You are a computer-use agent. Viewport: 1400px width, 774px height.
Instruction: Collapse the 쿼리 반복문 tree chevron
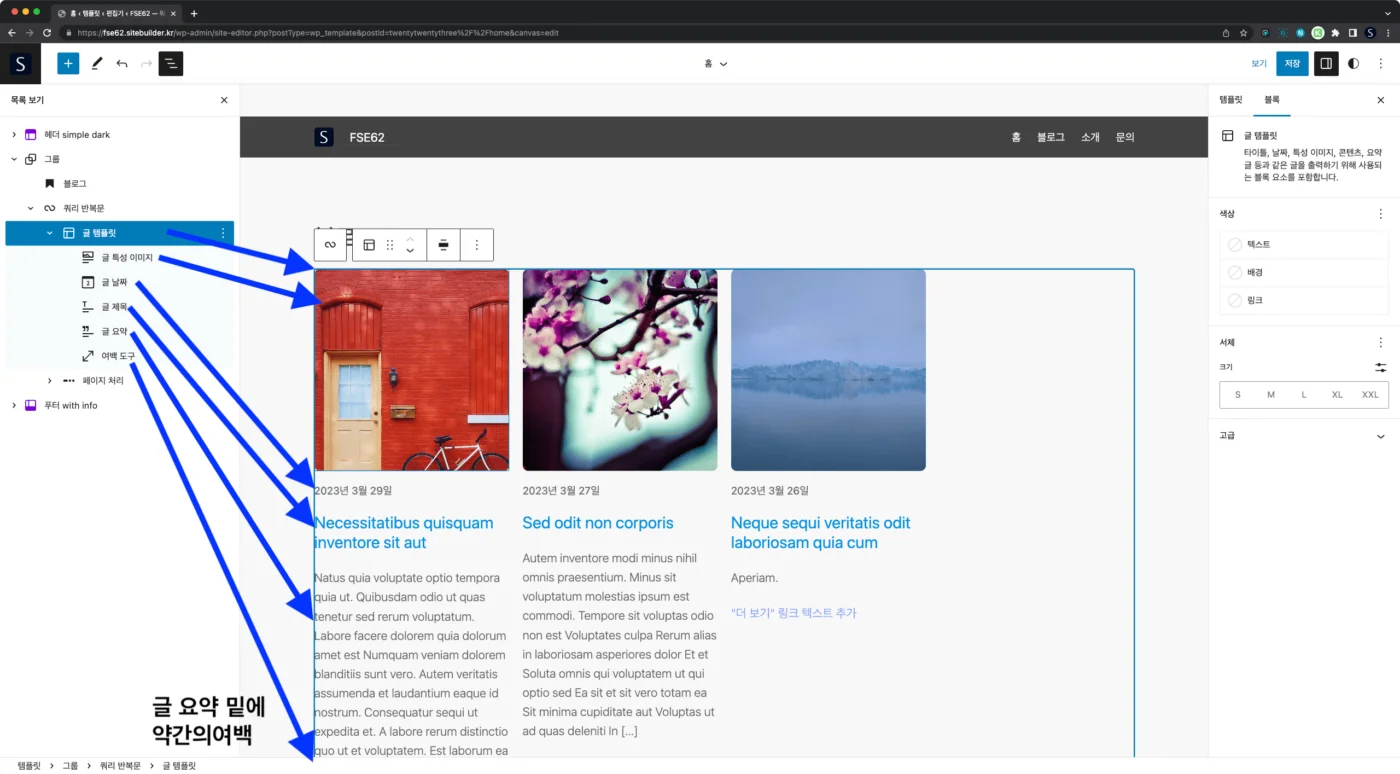(x=31, y=208)
